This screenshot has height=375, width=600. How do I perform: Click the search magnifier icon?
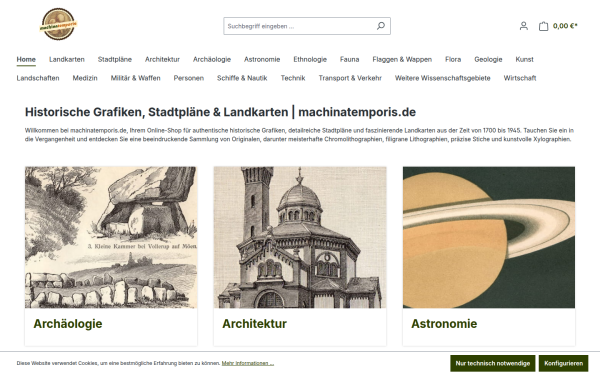pos(381,26)
